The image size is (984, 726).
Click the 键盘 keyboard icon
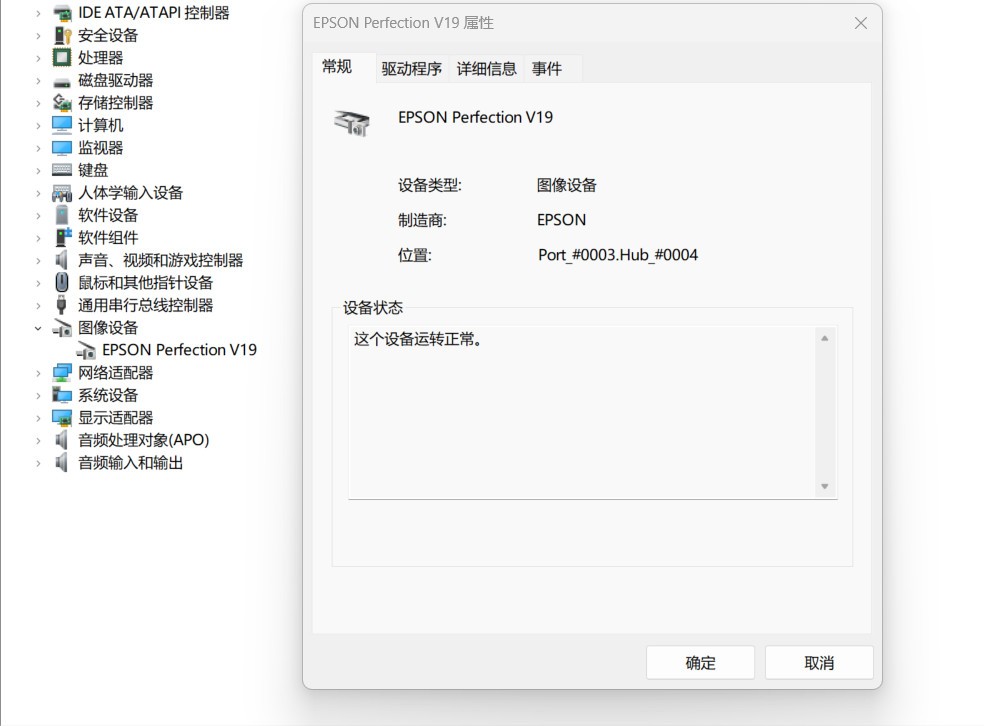pyautogui.click(x=62, y=170)
